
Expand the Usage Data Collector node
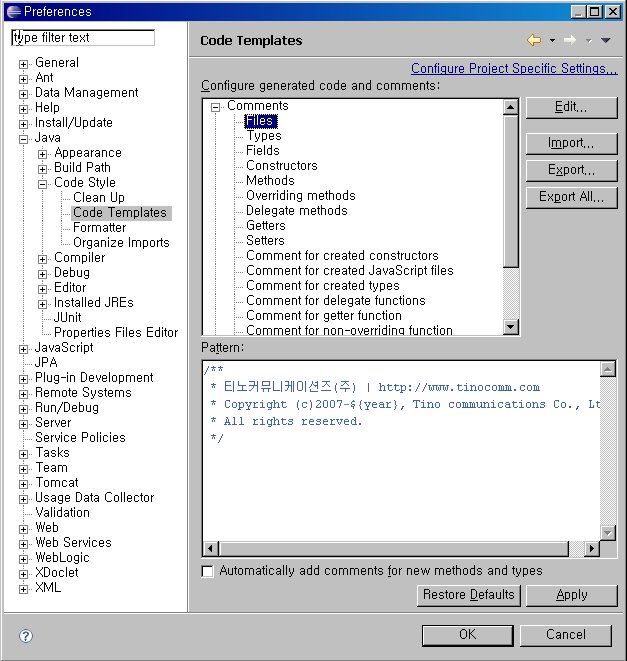tap(24, 499)
